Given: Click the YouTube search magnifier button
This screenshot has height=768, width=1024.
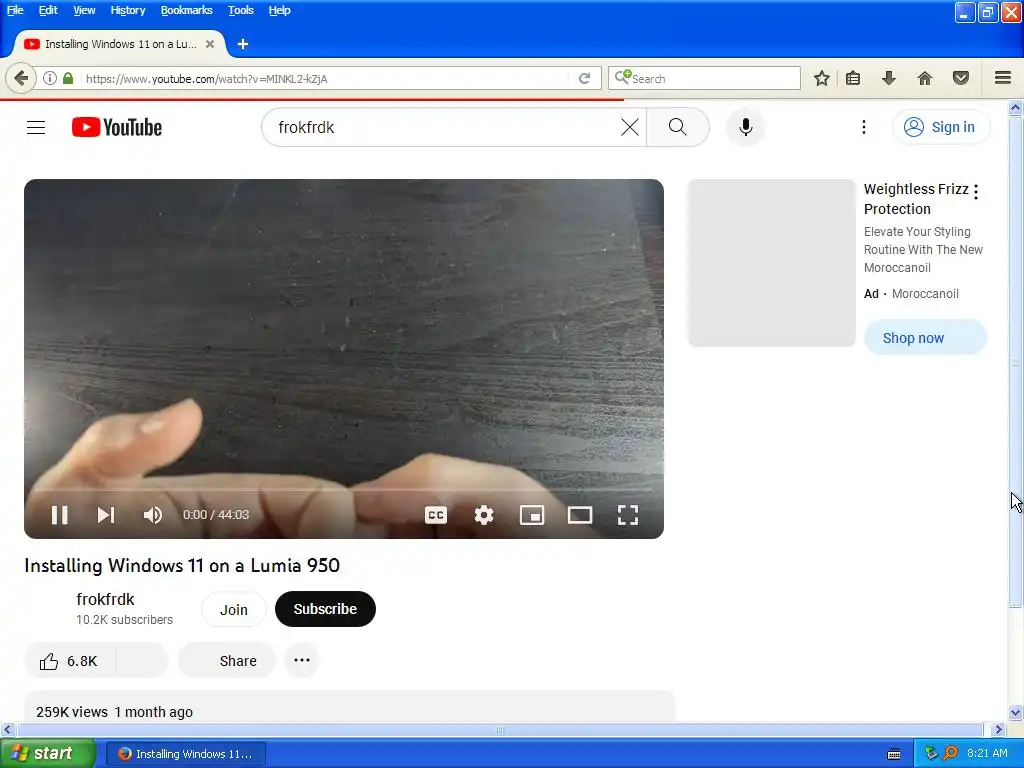Looking at the screenshot, I should [x=678, y=127].
